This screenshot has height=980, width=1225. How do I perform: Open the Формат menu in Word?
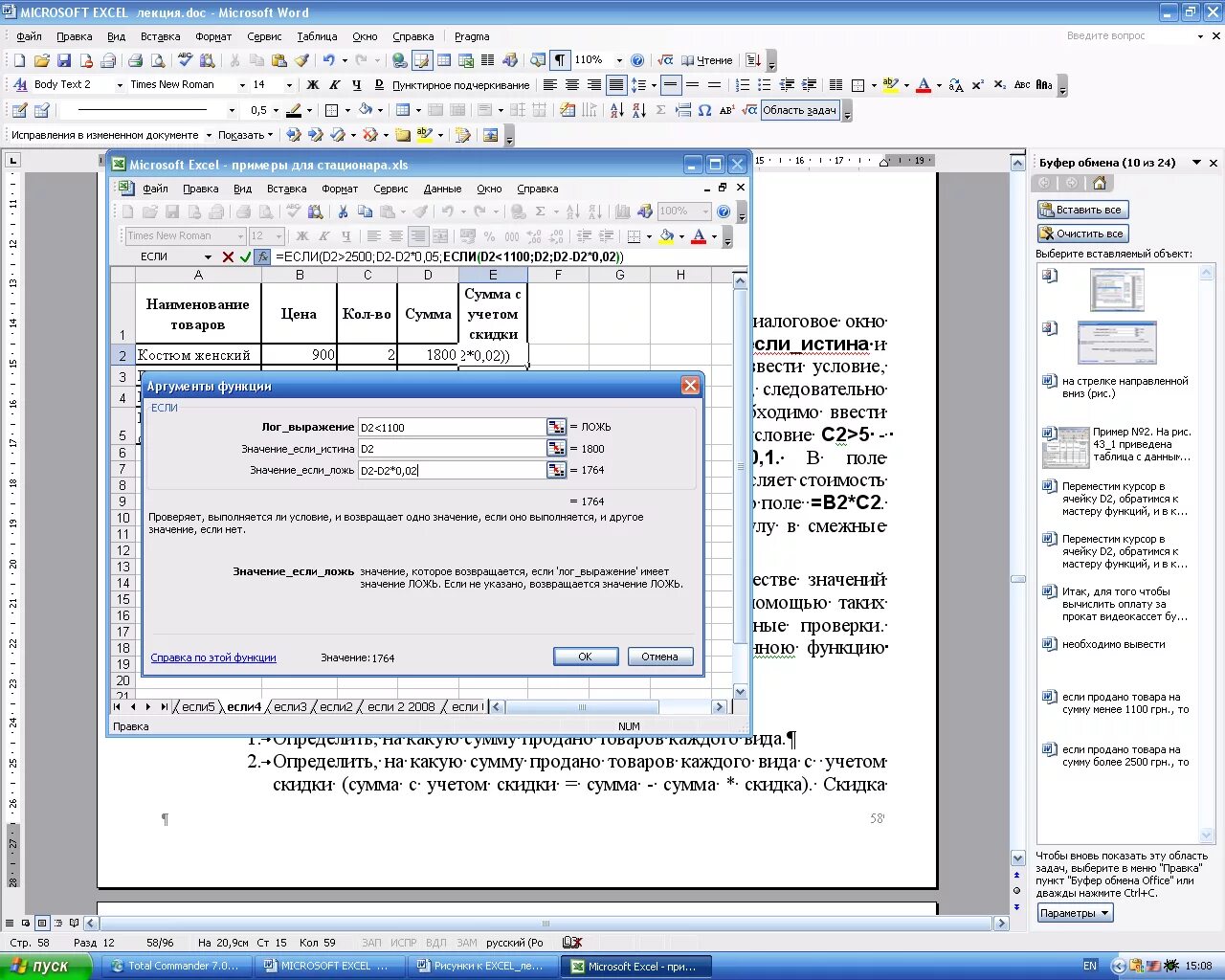click(213, 36)
